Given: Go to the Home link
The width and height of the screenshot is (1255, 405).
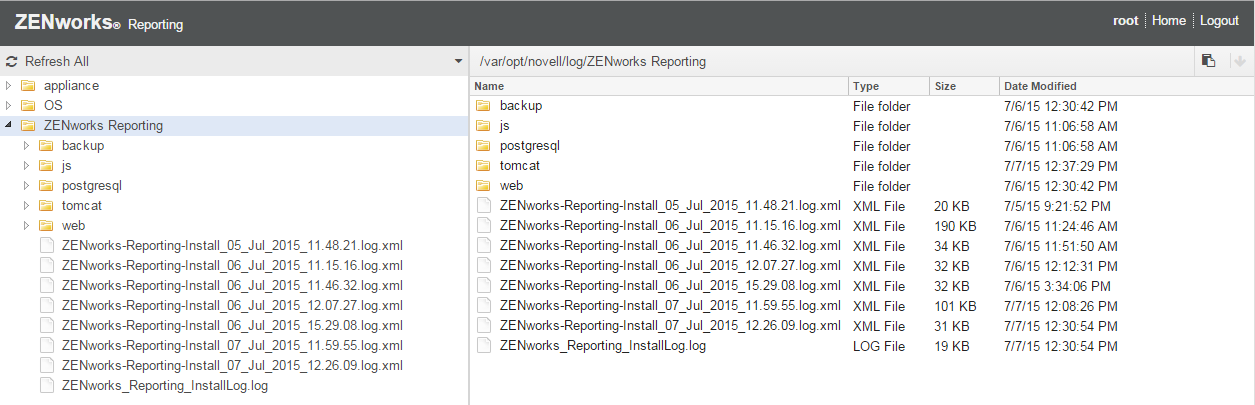Looking at the screenshot, I should coord(1169,21).
